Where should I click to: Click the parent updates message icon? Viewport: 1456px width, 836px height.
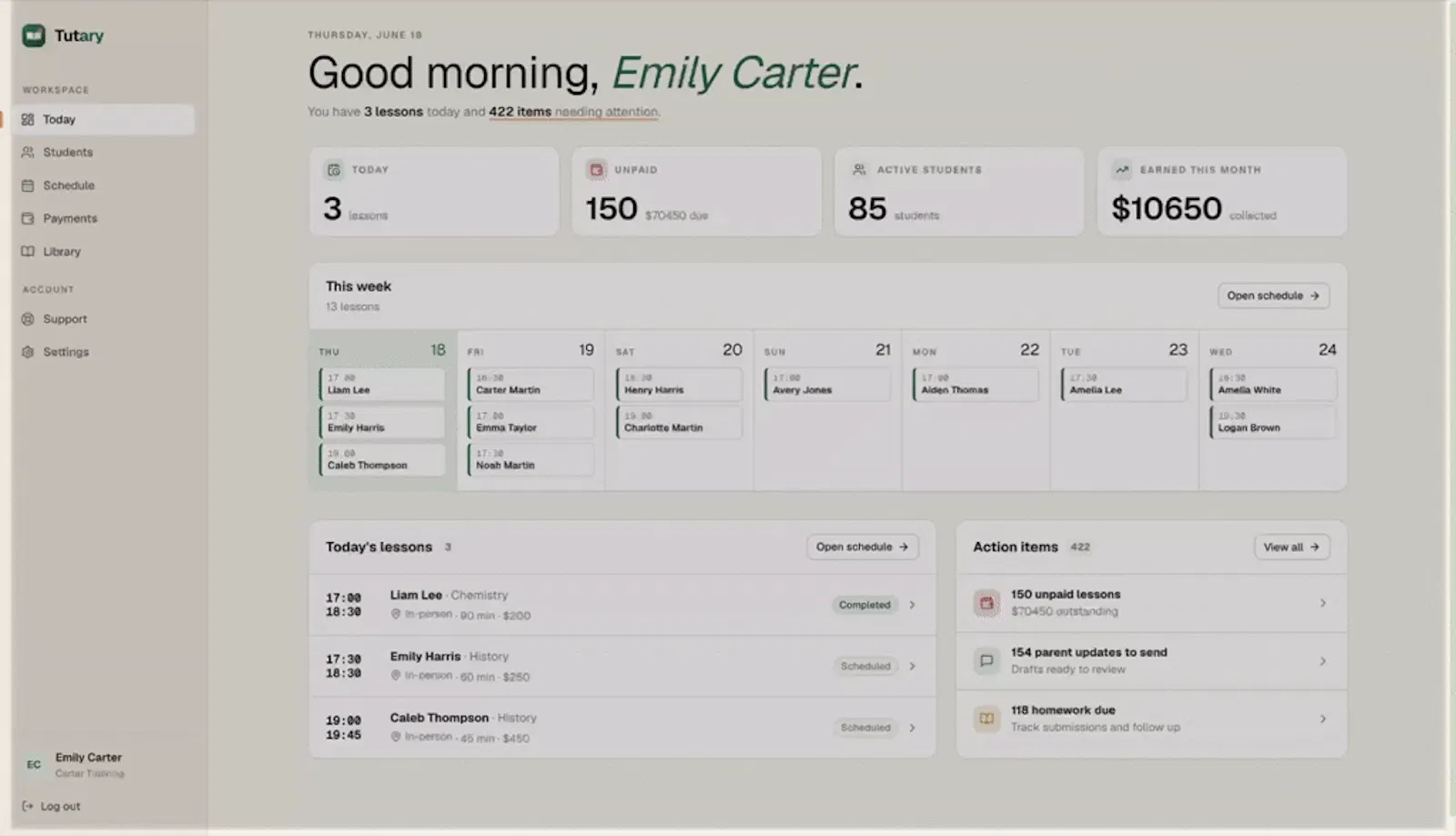[986, 660]
